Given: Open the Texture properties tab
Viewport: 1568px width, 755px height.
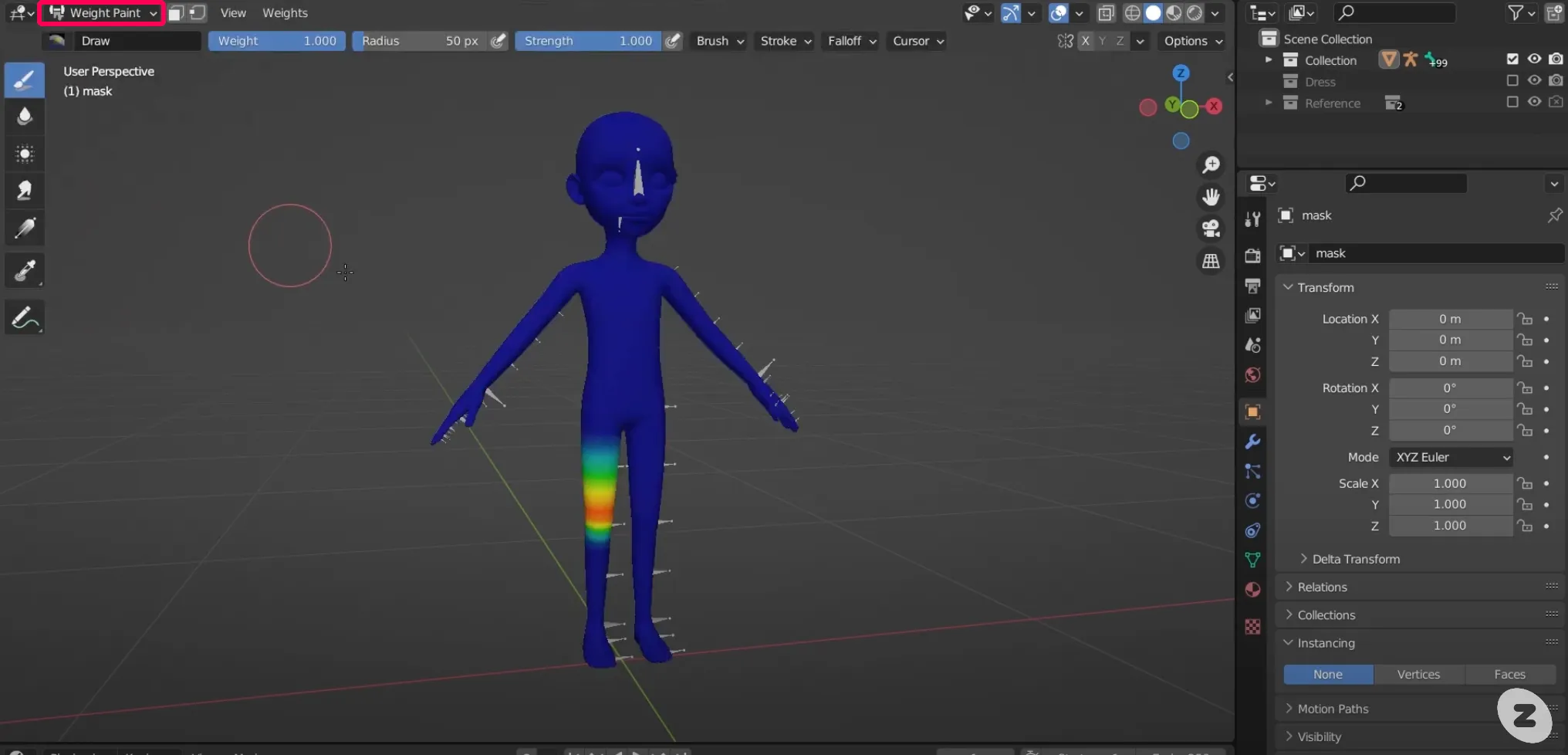Looking at the screenshot, I should [x=1252, y=626].
